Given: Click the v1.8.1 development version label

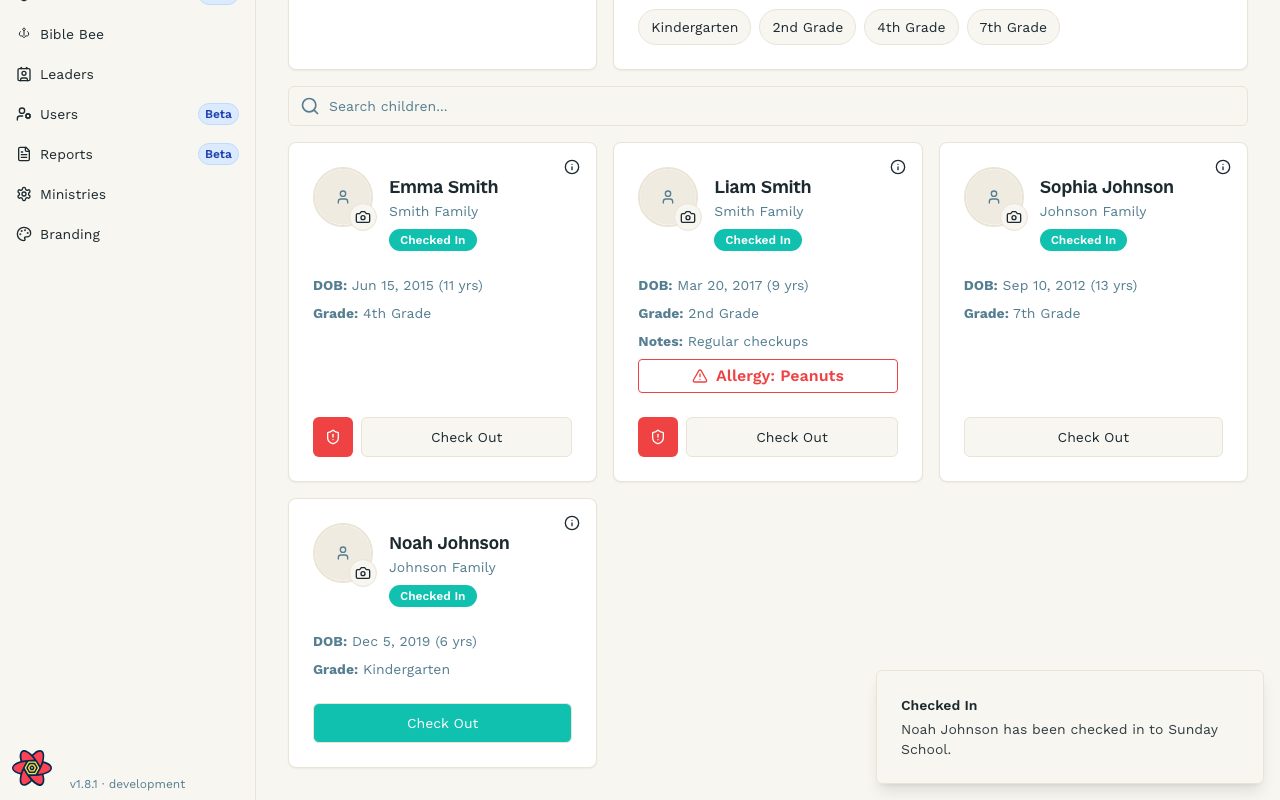Looking at the screenshot, I should [128, 784].
